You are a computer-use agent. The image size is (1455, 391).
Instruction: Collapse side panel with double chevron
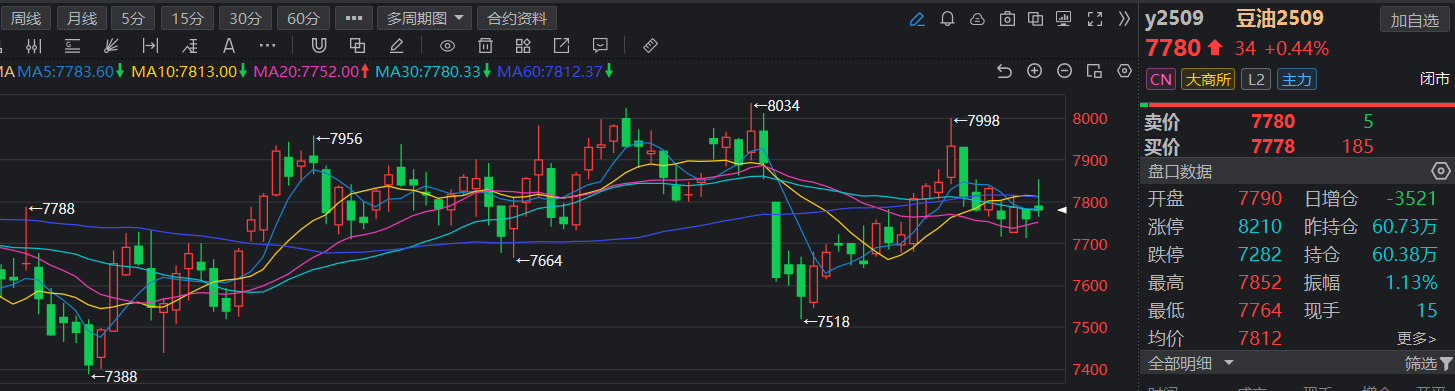[x=1124, y=18]
